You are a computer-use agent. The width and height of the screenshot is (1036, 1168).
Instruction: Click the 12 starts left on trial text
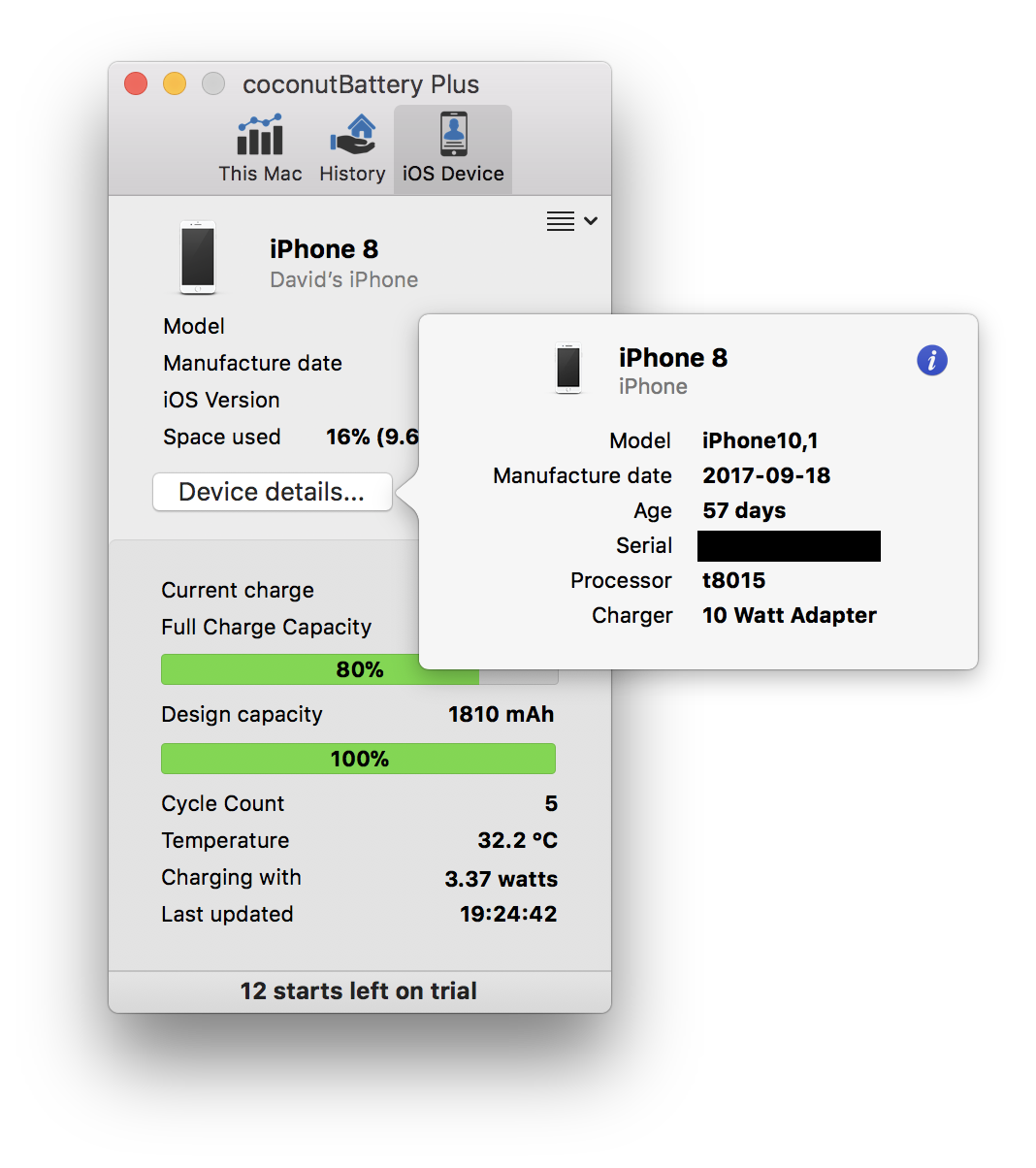click(x=359, y=990)
